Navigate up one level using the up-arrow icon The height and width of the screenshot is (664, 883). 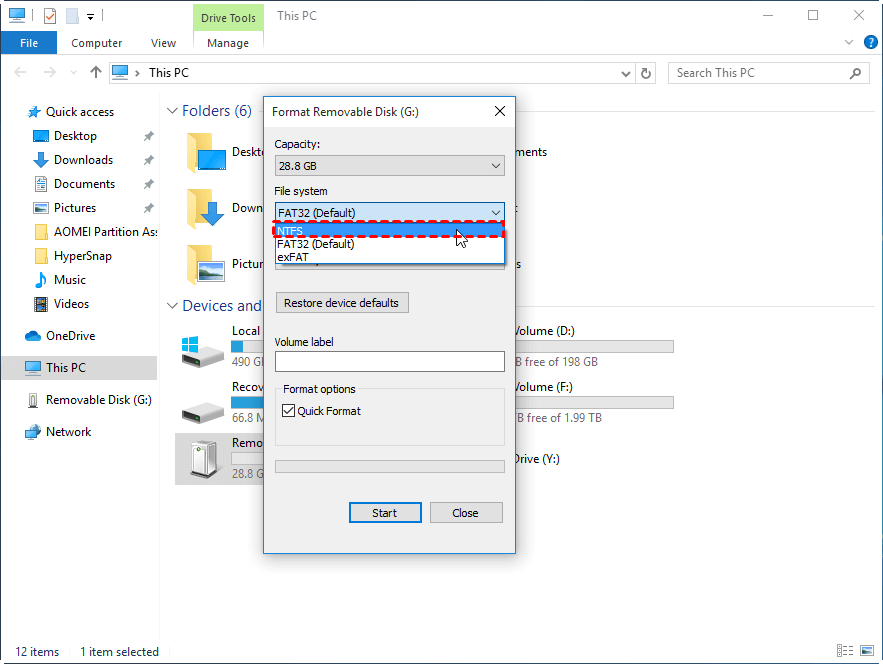click(95, 72)
